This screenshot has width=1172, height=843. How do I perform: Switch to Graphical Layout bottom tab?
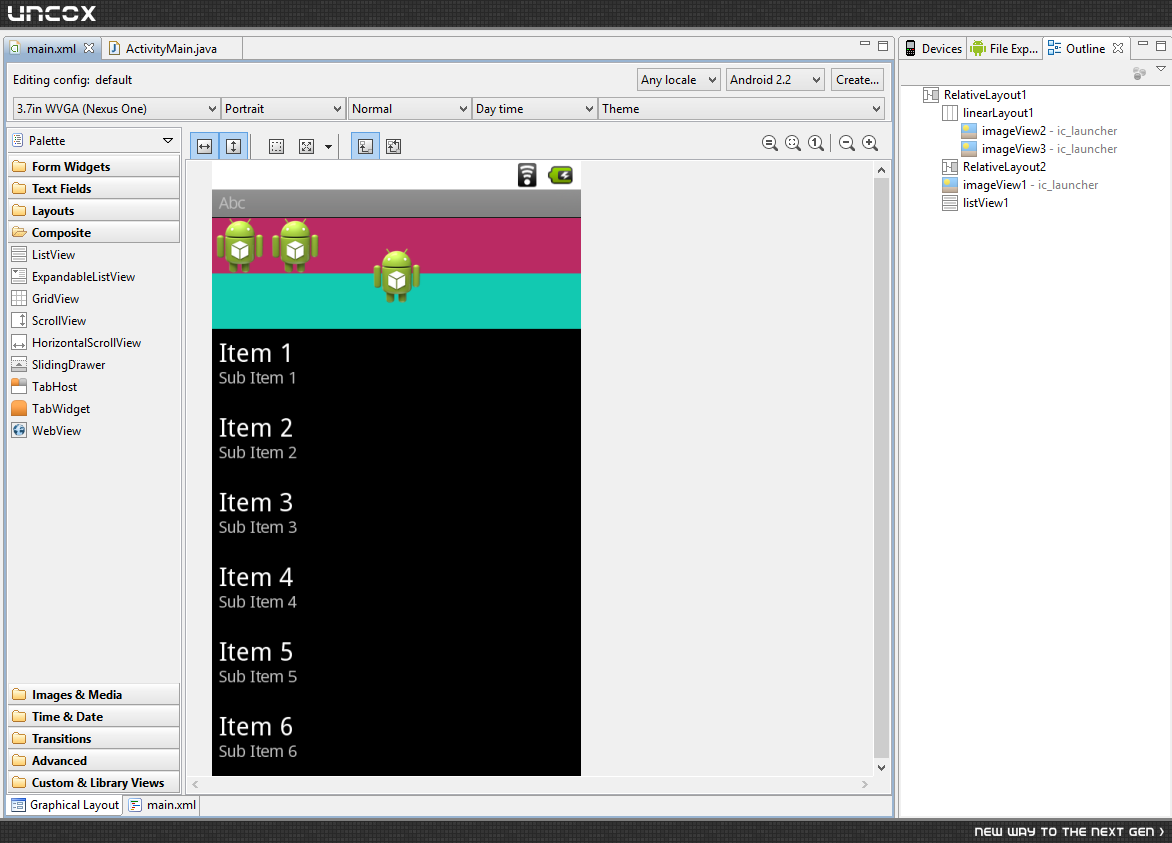(x=66, y=805)
